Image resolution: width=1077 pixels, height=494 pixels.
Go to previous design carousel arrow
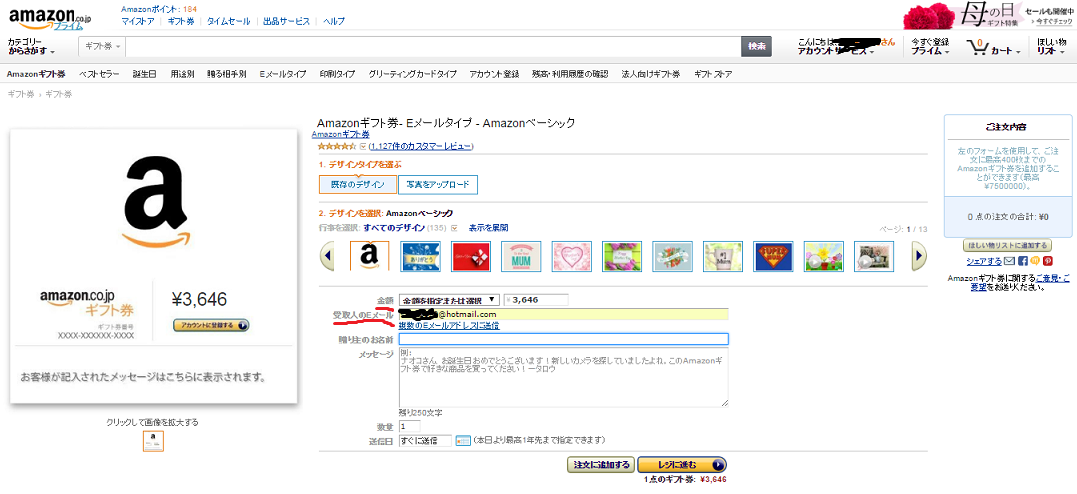pyautogui.click(x=327, y=257)
